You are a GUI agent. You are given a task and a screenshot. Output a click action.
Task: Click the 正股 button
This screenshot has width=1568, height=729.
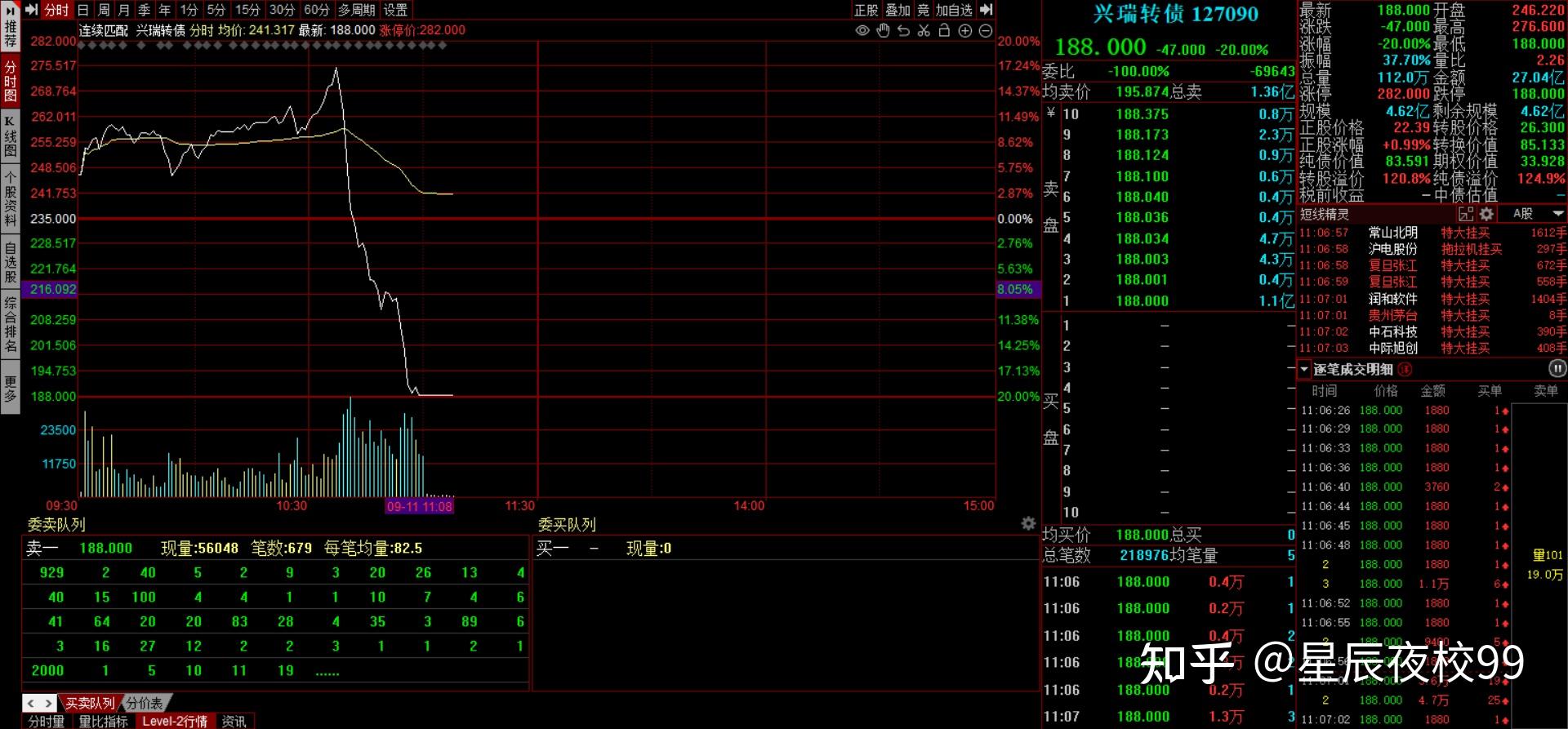pos(866,10)
